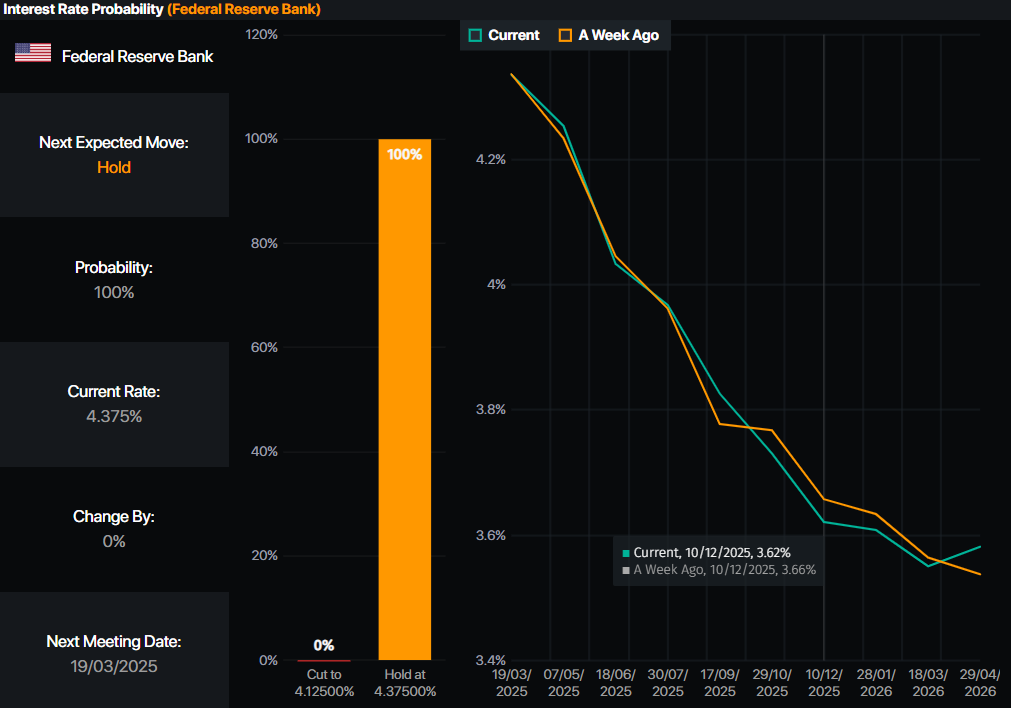Click the 0% label above the Cut bar
Viewport: 1011px width, 708px height.
[324, 645]
